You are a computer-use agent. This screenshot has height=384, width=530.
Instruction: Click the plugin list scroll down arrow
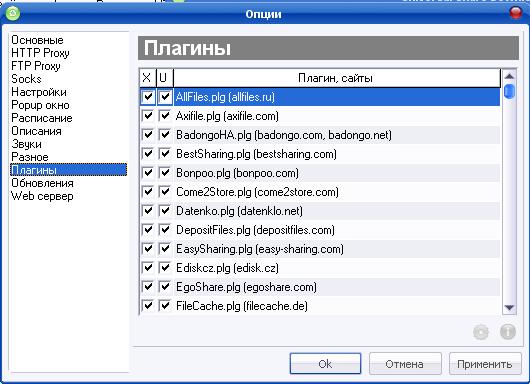point(509,307)
